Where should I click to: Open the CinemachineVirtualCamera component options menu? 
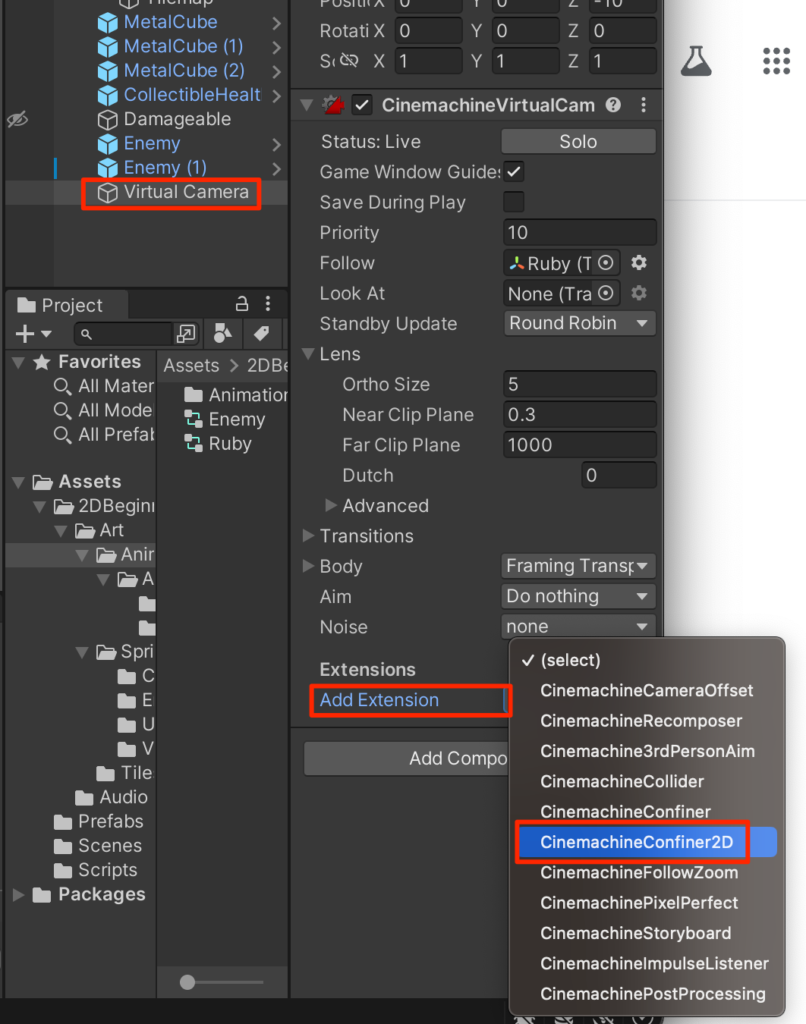point(643,105)
